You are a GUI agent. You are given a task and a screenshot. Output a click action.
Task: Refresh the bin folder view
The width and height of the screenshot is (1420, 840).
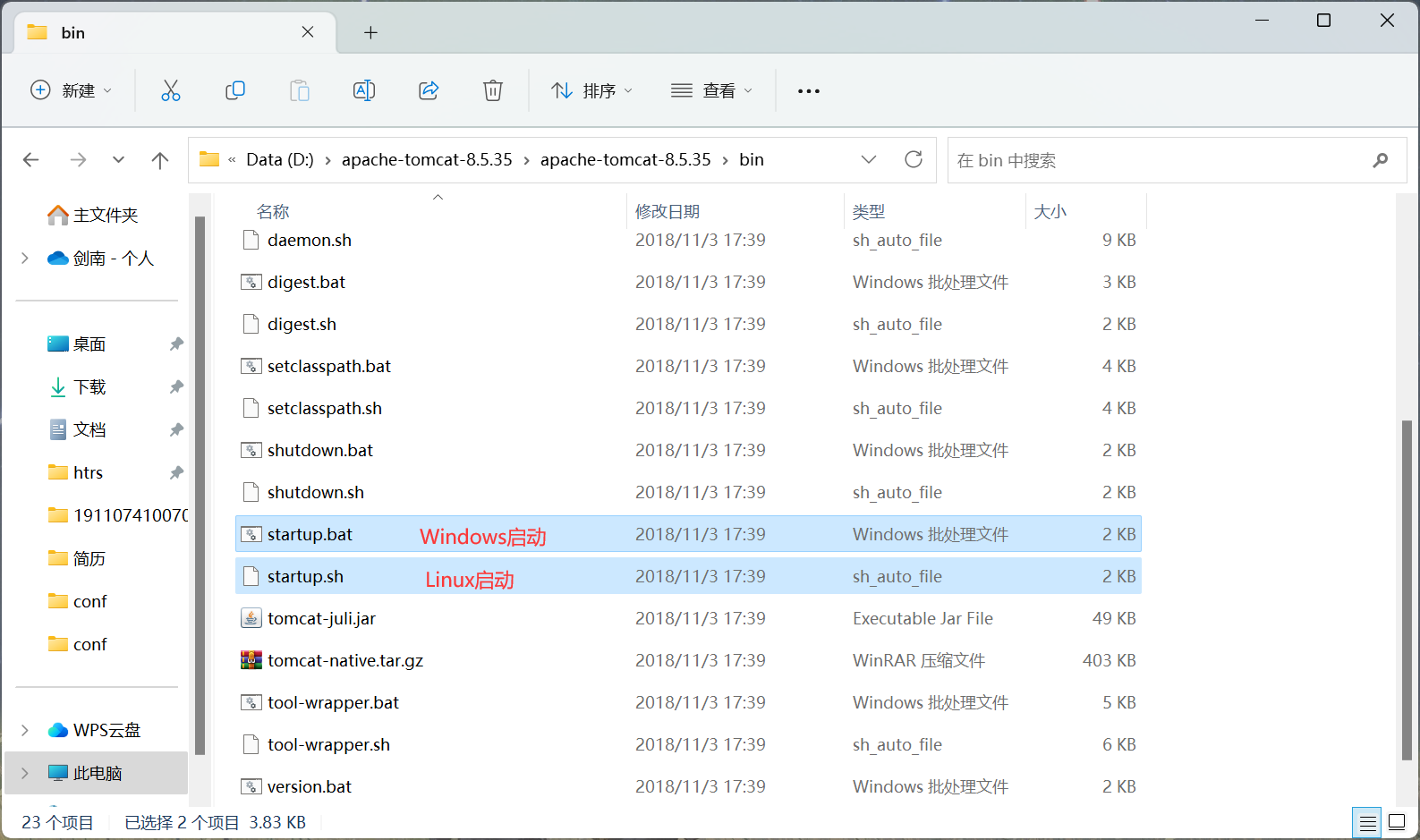pyautogui.click(x=914, y=159)
